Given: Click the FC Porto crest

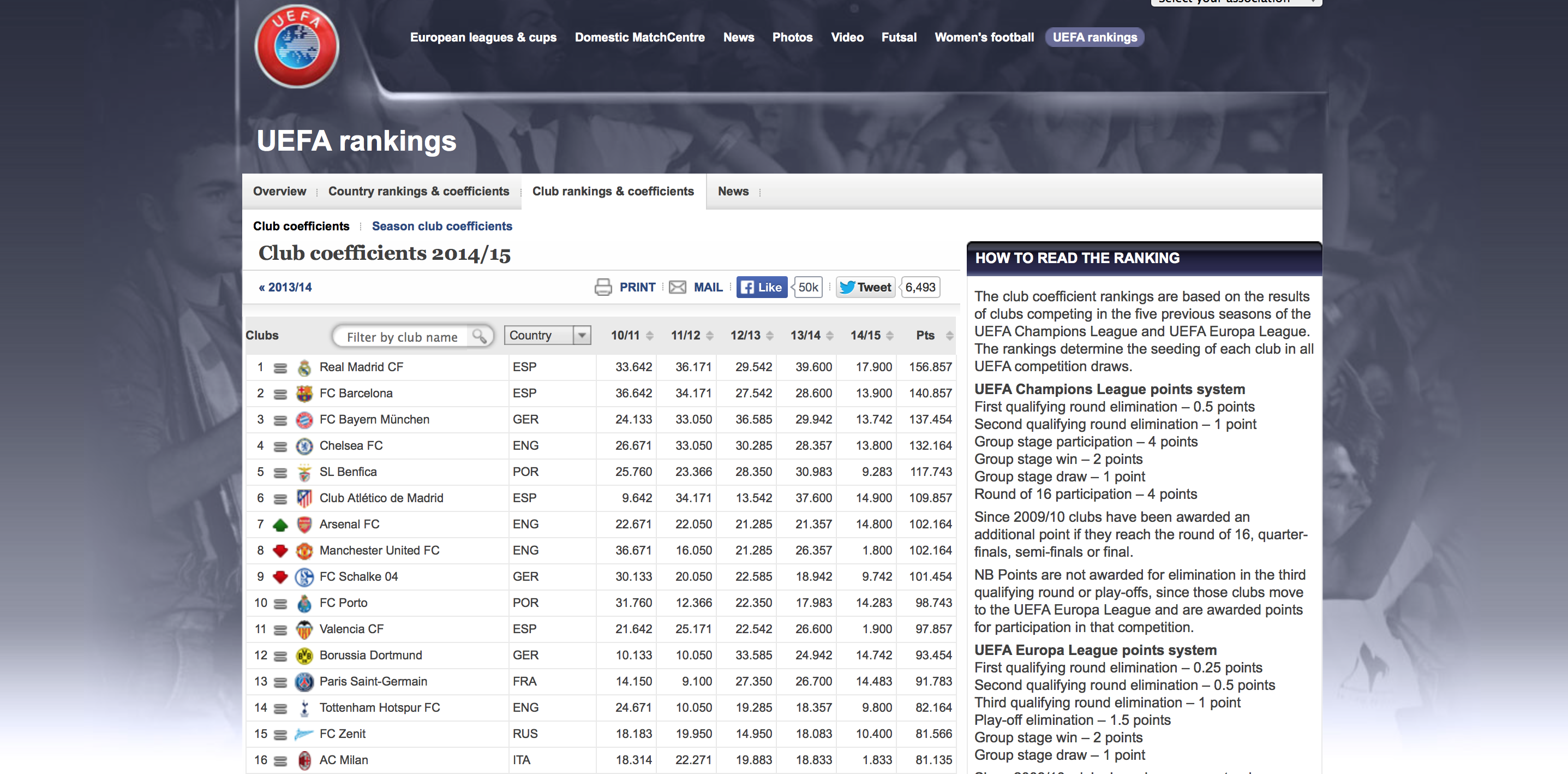Looking at the screenshot, I should (x=304, y=603).
